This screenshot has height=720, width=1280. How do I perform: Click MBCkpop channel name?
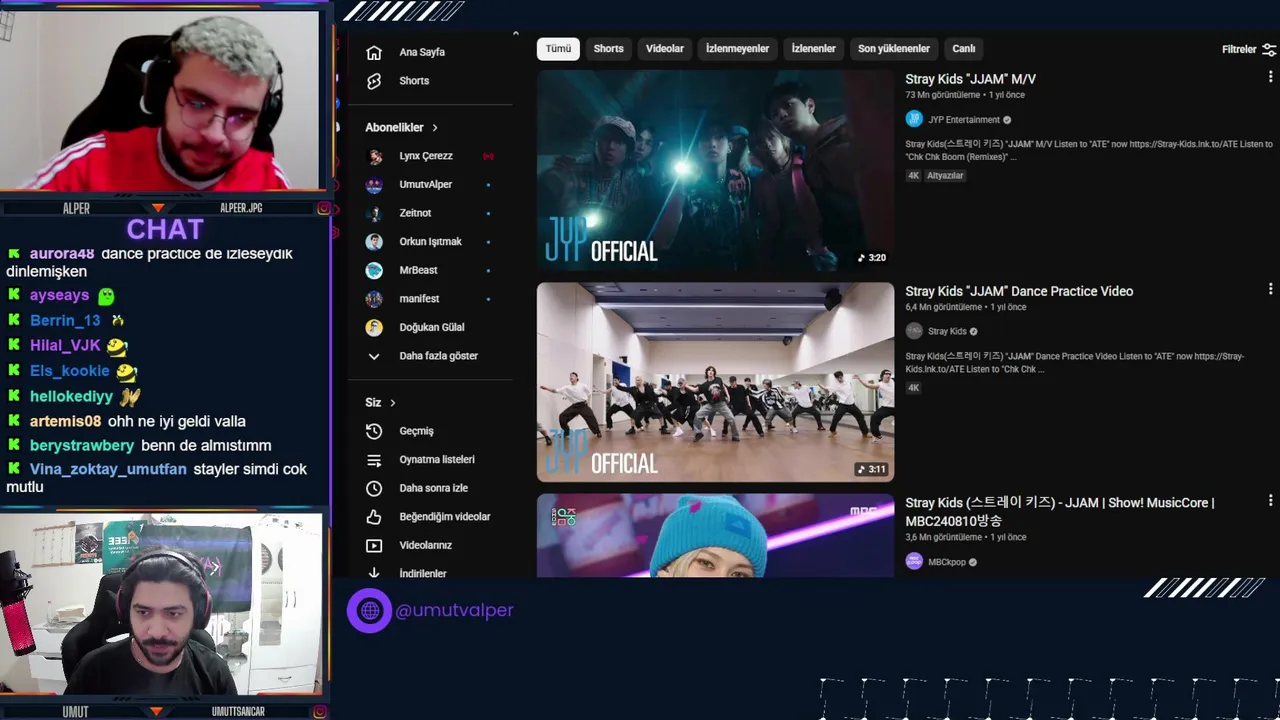click(947, 562)
